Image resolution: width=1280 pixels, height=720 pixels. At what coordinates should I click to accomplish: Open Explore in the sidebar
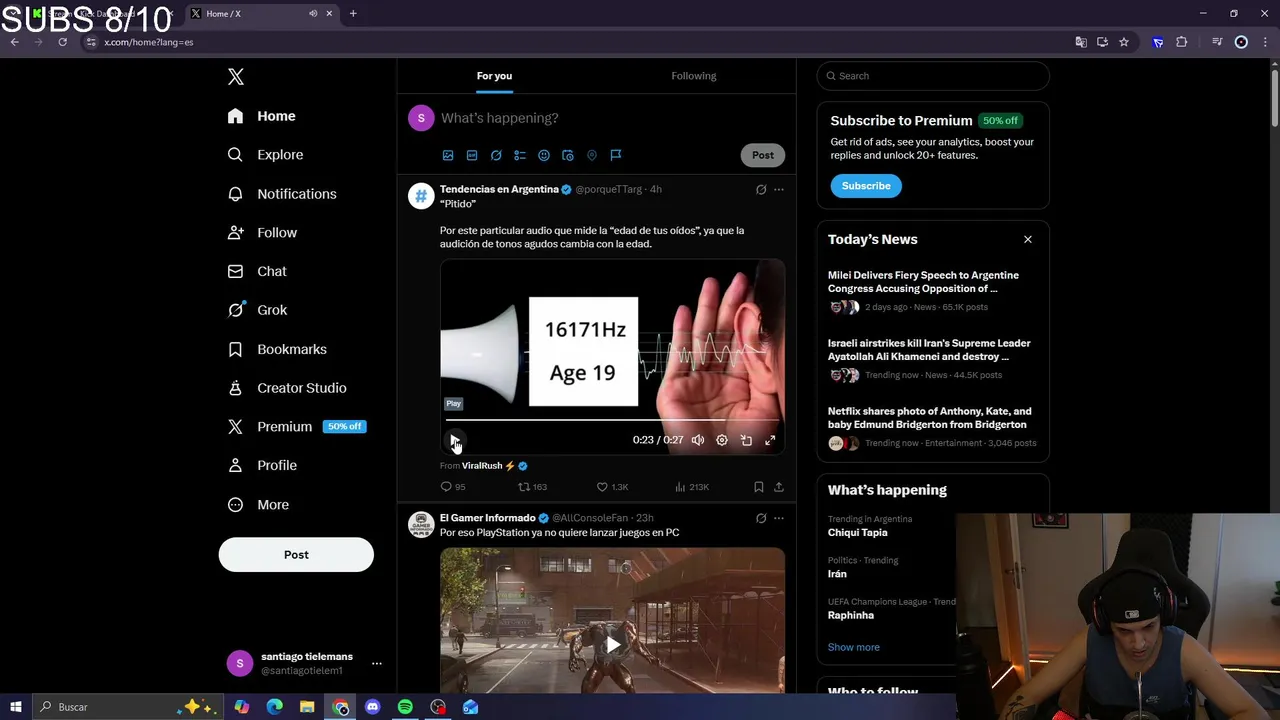click(x=266, y=155)
